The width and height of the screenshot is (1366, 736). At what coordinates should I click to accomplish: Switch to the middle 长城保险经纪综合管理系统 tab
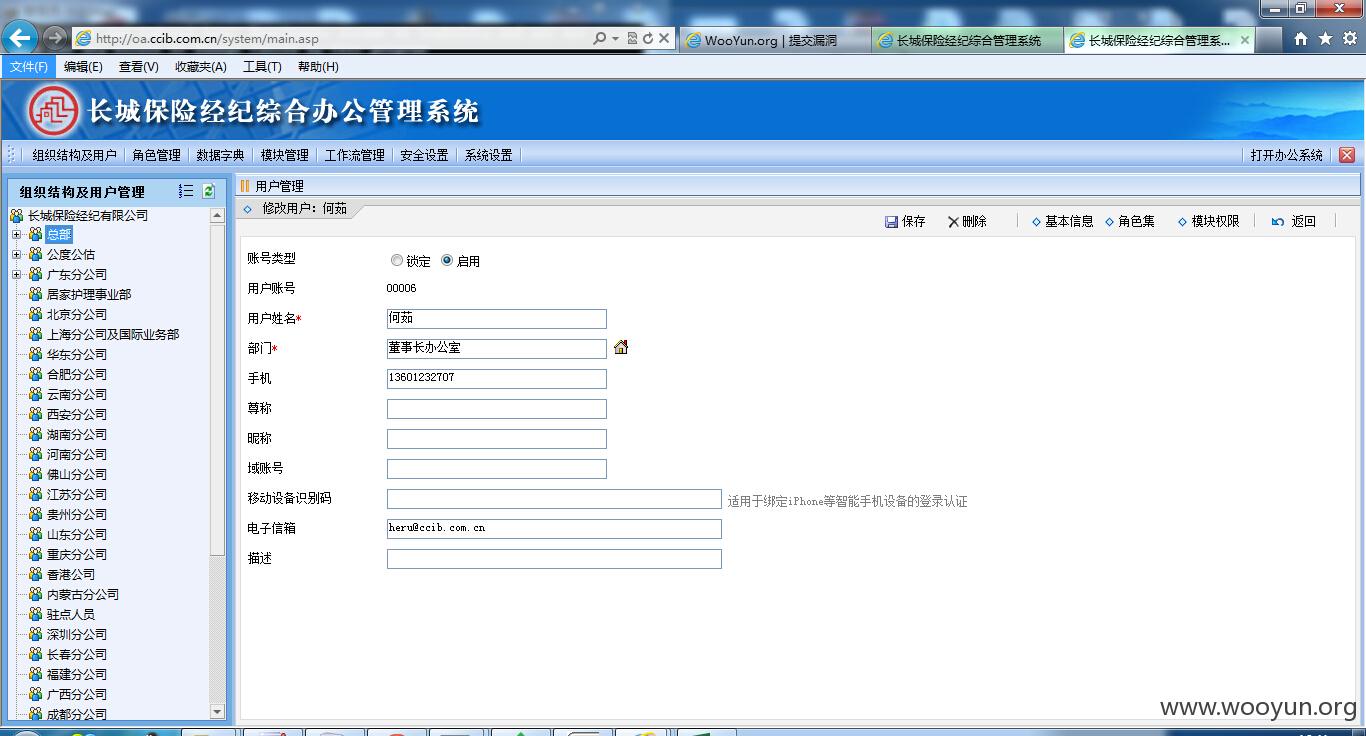[967, 40]
